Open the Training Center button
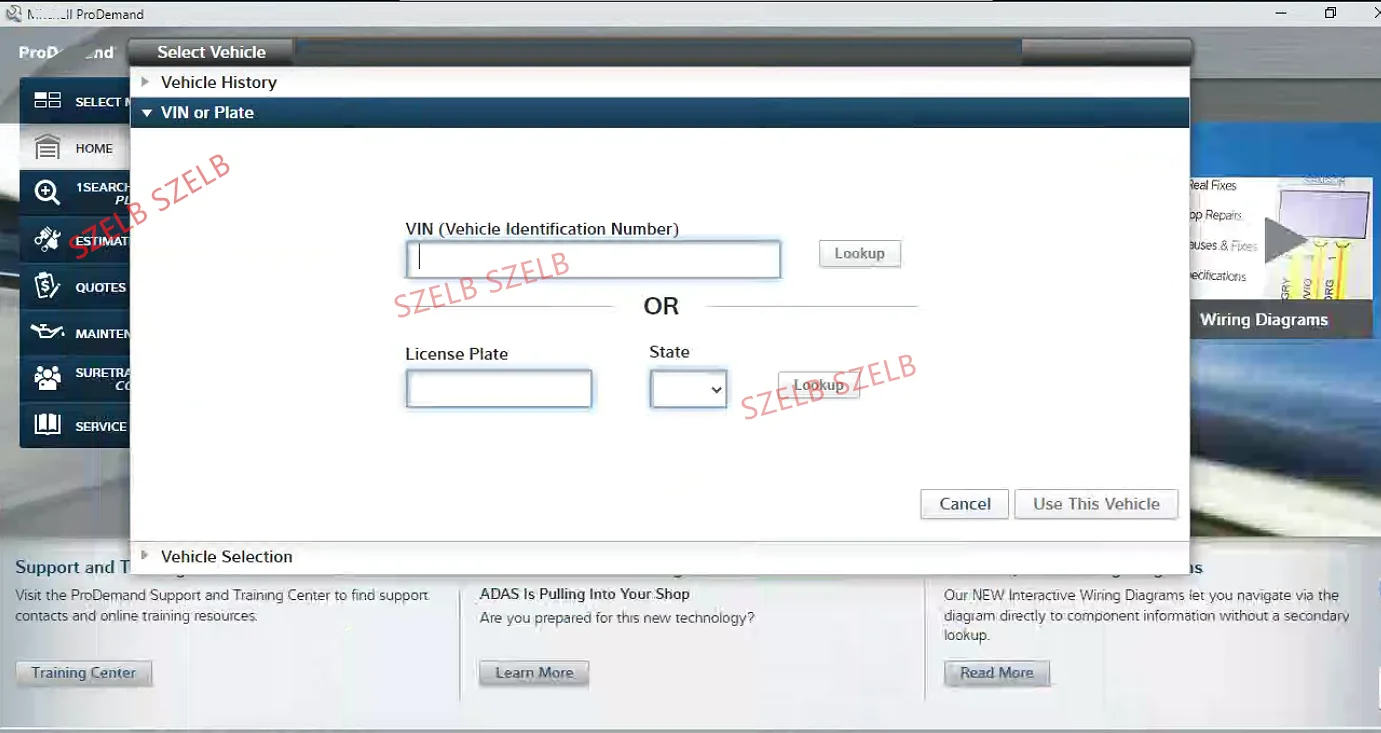This screenshot has width=1381, height=733. pos(84,673)
